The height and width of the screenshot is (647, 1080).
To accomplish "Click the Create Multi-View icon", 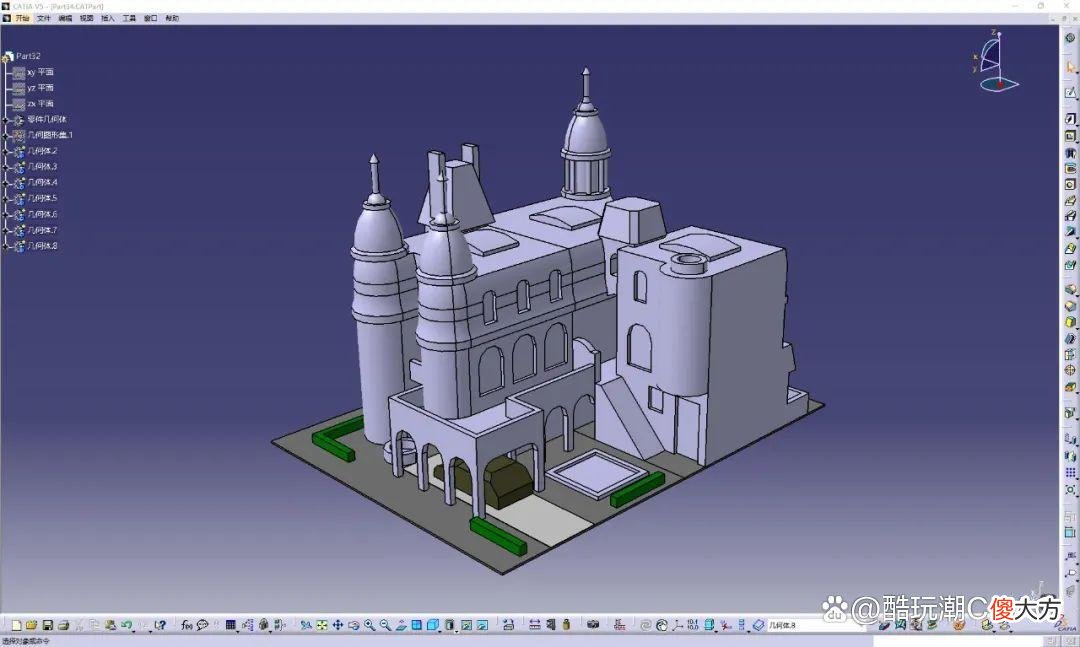I will [417, 625].
